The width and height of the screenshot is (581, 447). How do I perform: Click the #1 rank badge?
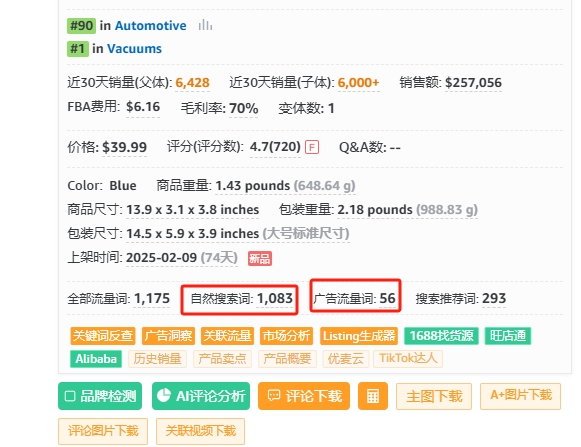78,49
